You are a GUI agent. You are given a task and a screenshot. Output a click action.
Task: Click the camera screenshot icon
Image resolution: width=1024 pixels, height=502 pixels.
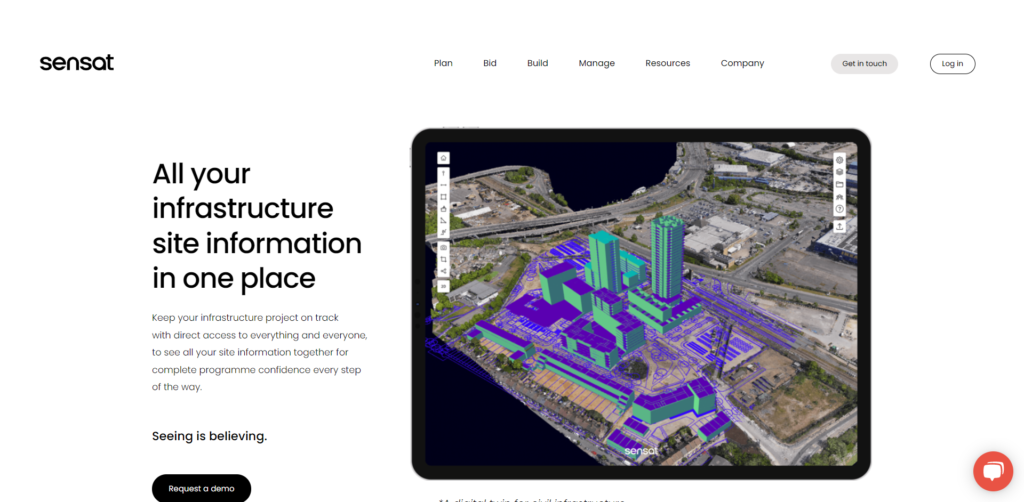(443, 248)
